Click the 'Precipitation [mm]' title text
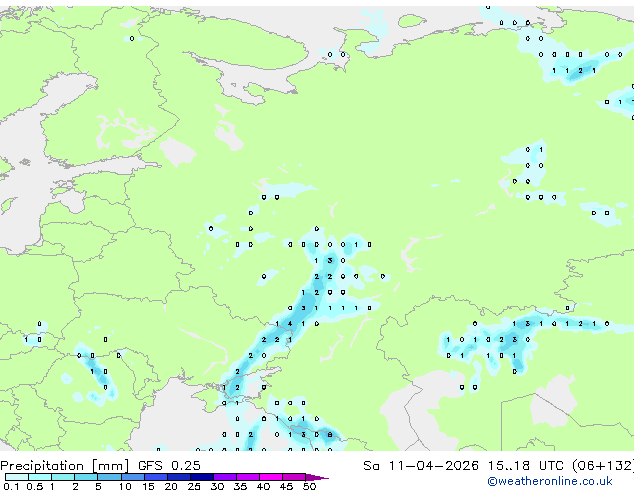This screenshot has width=634, height=490. [x=65, y=466]
